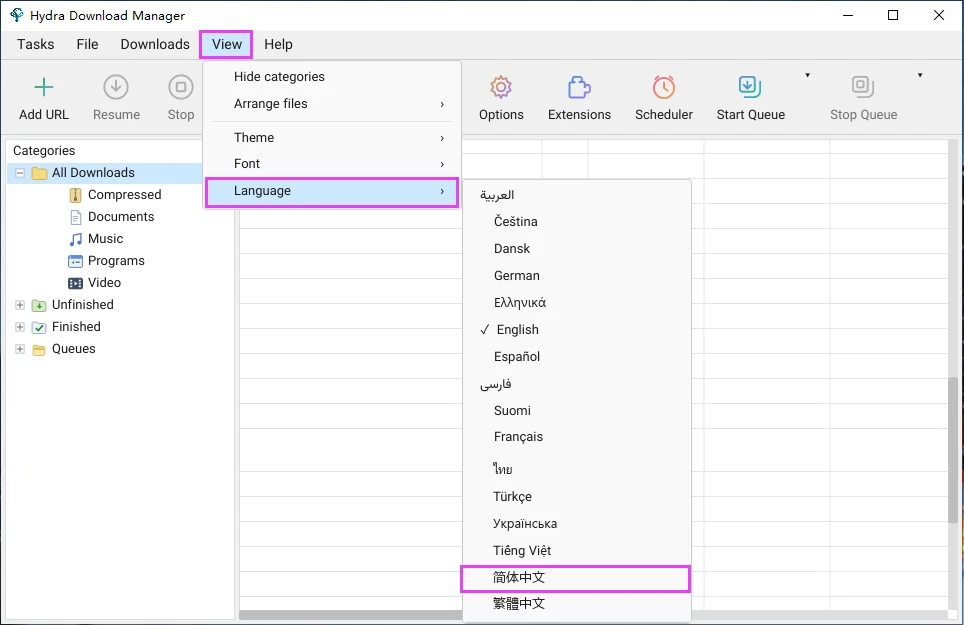Choose German language

pyautogui.click(x=577, y=276)
